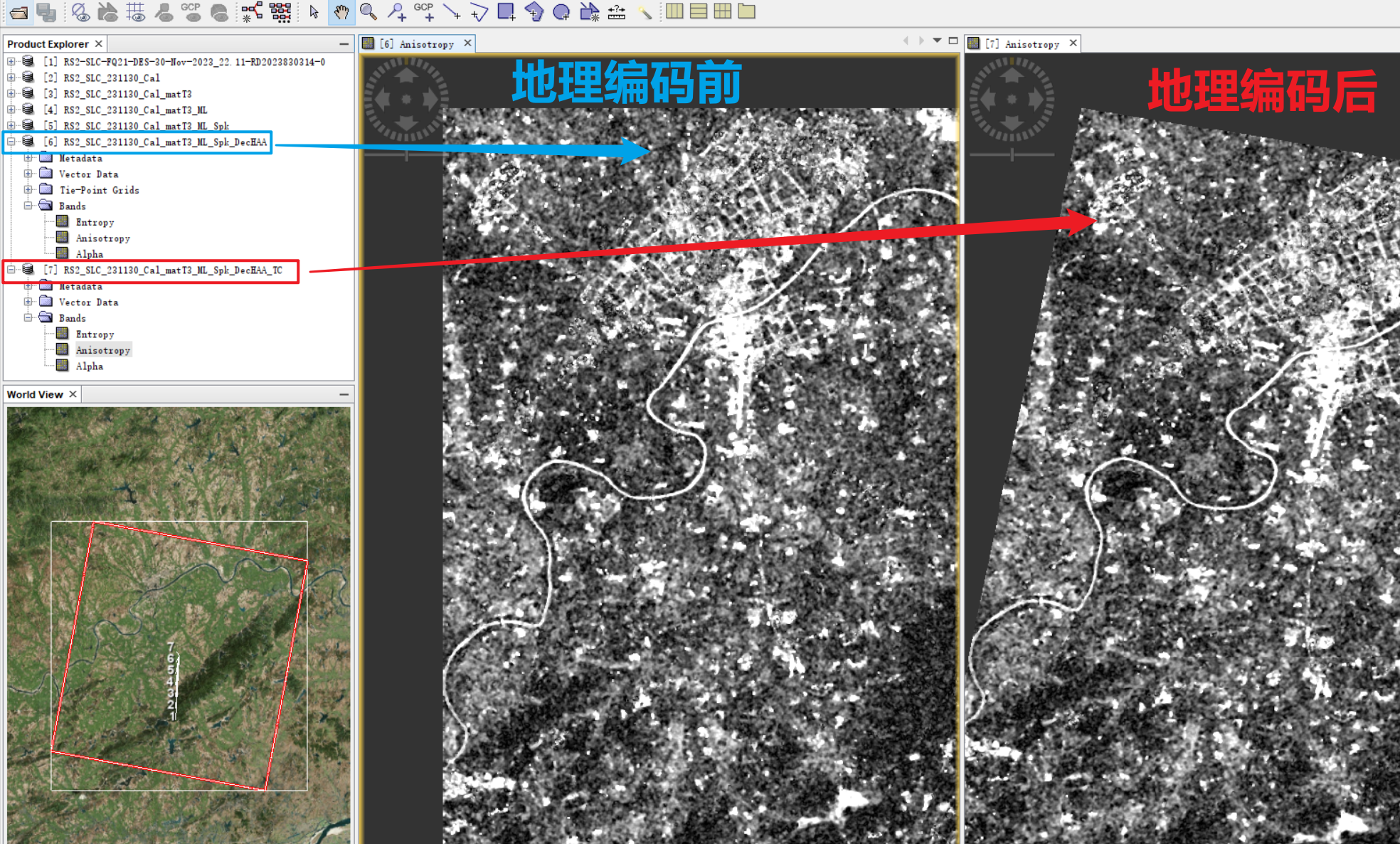Expand product [1] RS2-SLC-FQ21-DES node

pyautogui.click(x=11, y=62)
